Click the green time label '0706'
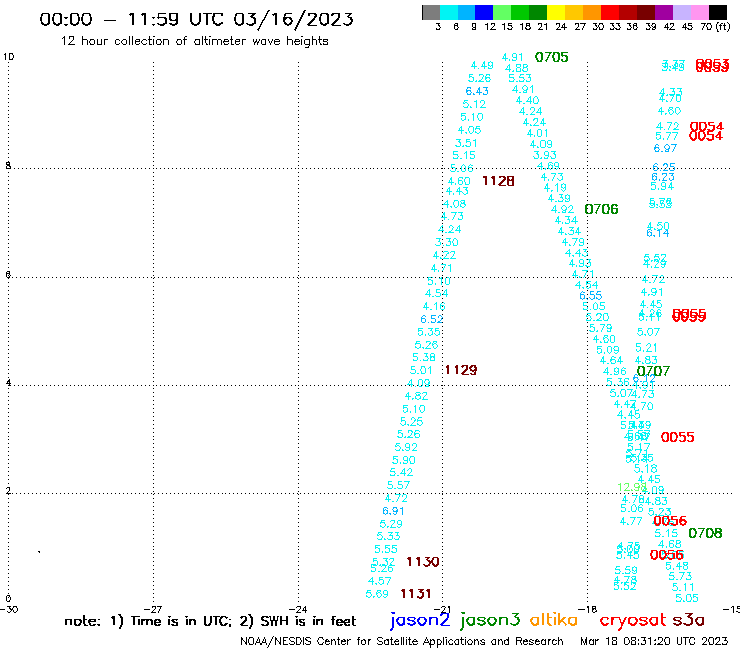 tap(601, 209)
